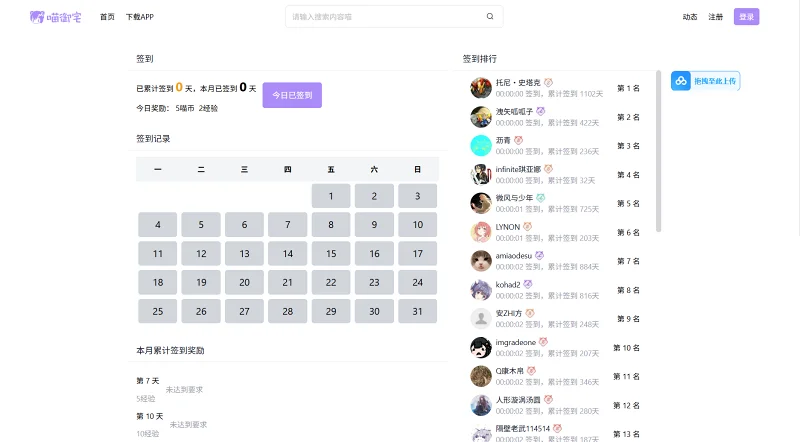Open the infinite琪亚娜 avatar thumbnail

click(x=481, y=175)
